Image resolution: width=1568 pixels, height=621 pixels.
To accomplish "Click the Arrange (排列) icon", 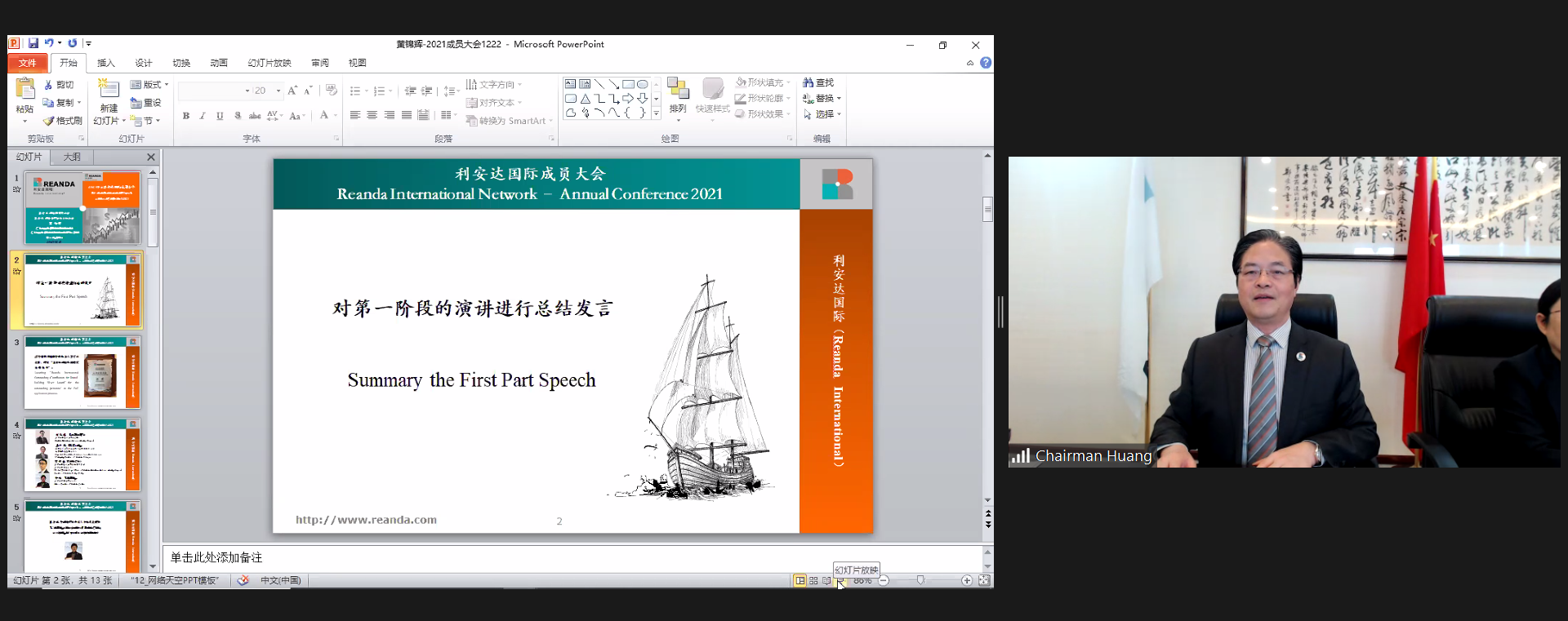I will 678,89.
